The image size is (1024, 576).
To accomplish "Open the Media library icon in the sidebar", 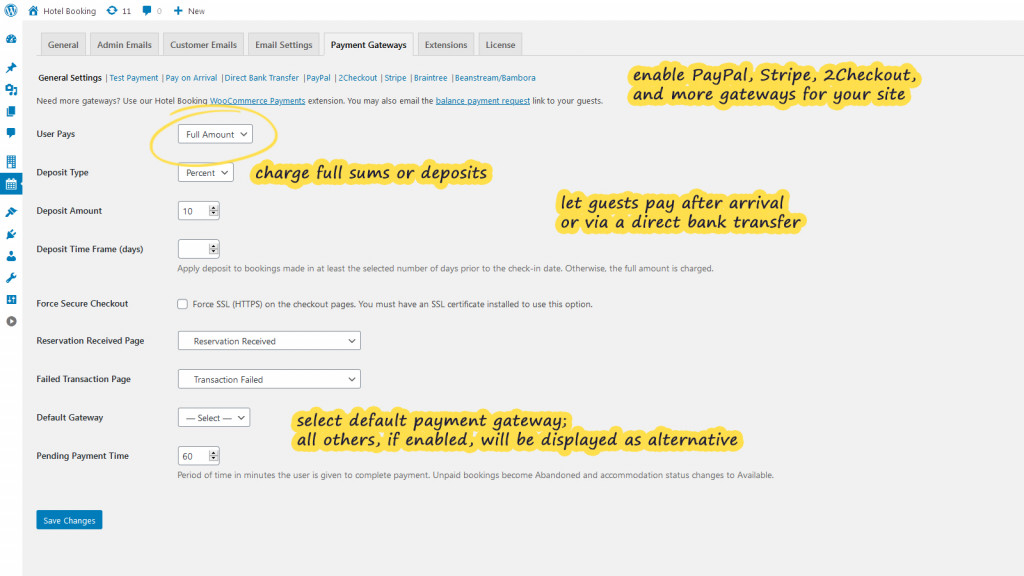I will [x=12, y=90].
